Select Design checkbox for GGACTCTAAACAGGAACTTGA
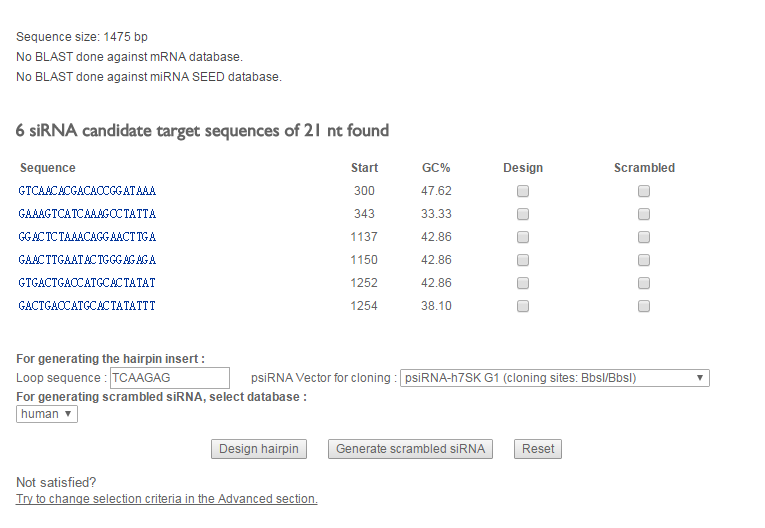765x528 pixels. point(523,237)
